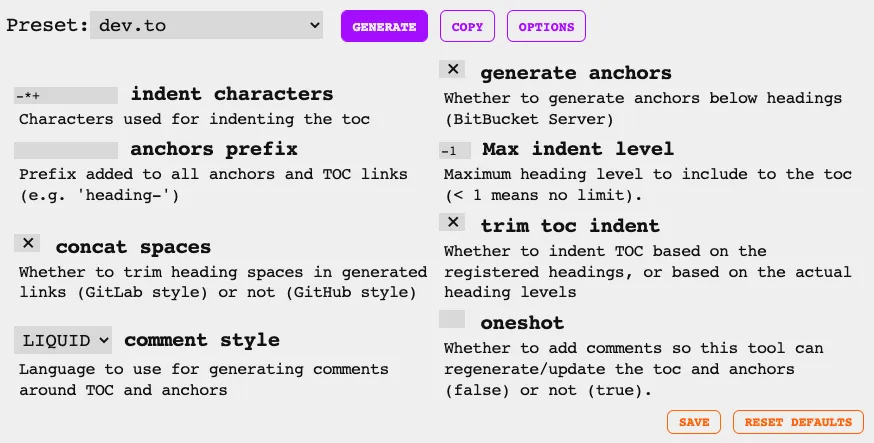Save the current options
This screenshot has height=443, width=874.
coord(694,422)
